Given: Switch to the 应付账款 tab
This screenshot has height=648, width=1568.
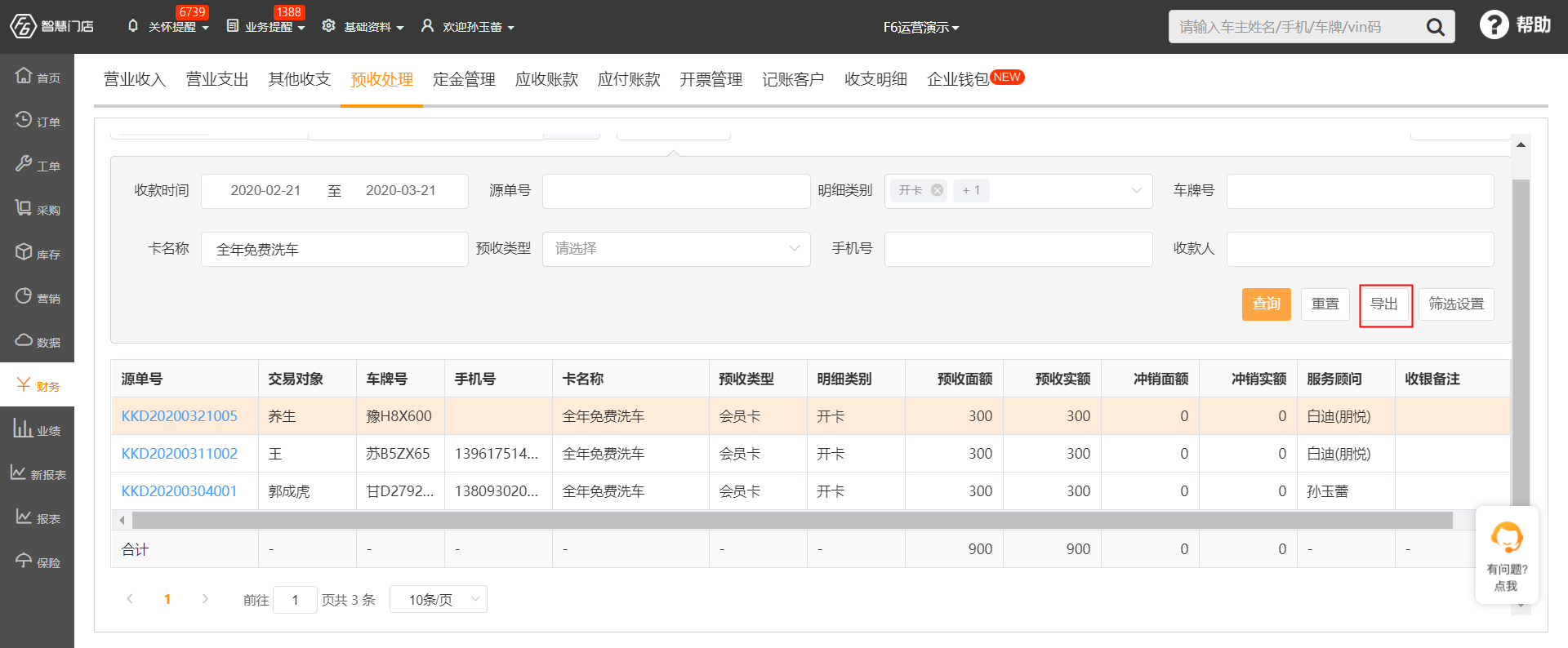Looking at the screenshot, I should click(629, 79).
